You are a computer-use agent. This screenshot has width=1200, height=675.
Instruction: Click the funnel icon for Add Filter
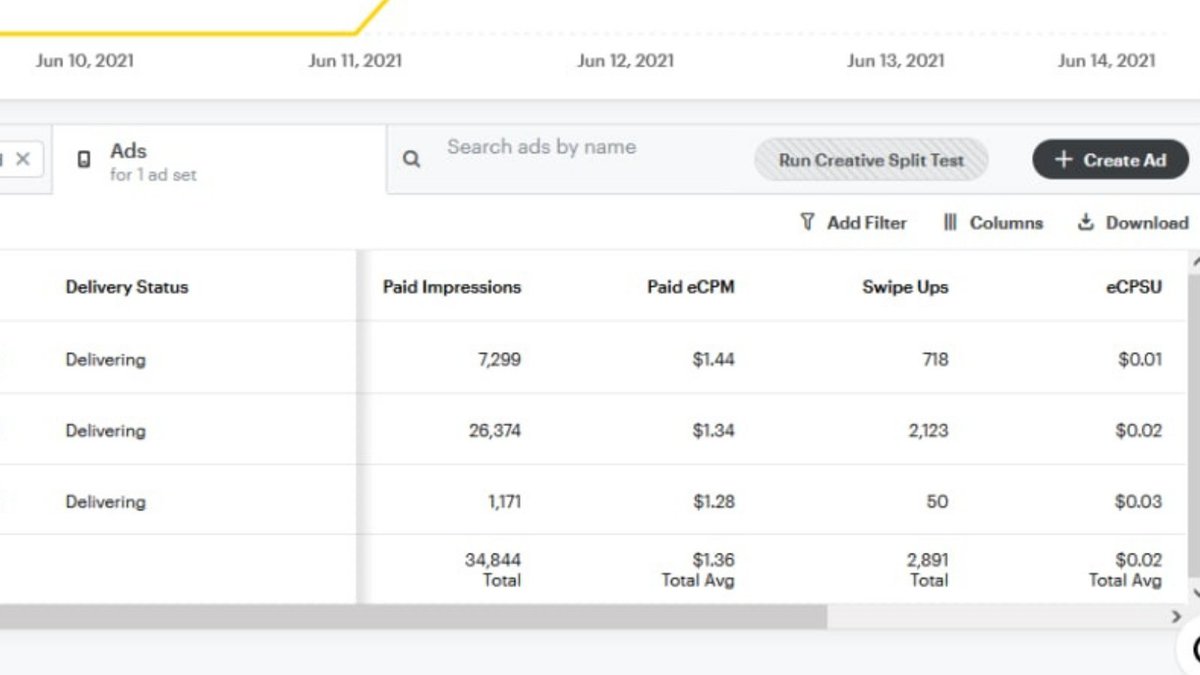click(807, 222)
